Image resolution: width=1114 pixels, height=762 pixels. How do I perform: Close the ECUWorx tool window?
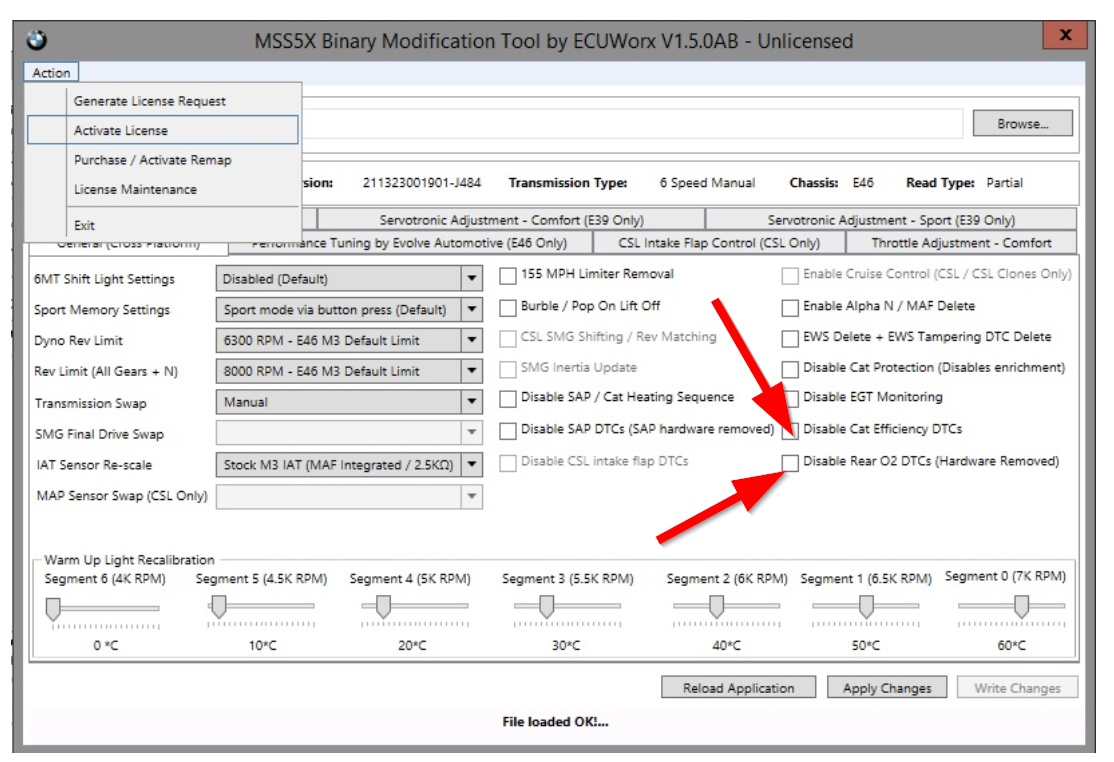click(x=1065, y=35)
